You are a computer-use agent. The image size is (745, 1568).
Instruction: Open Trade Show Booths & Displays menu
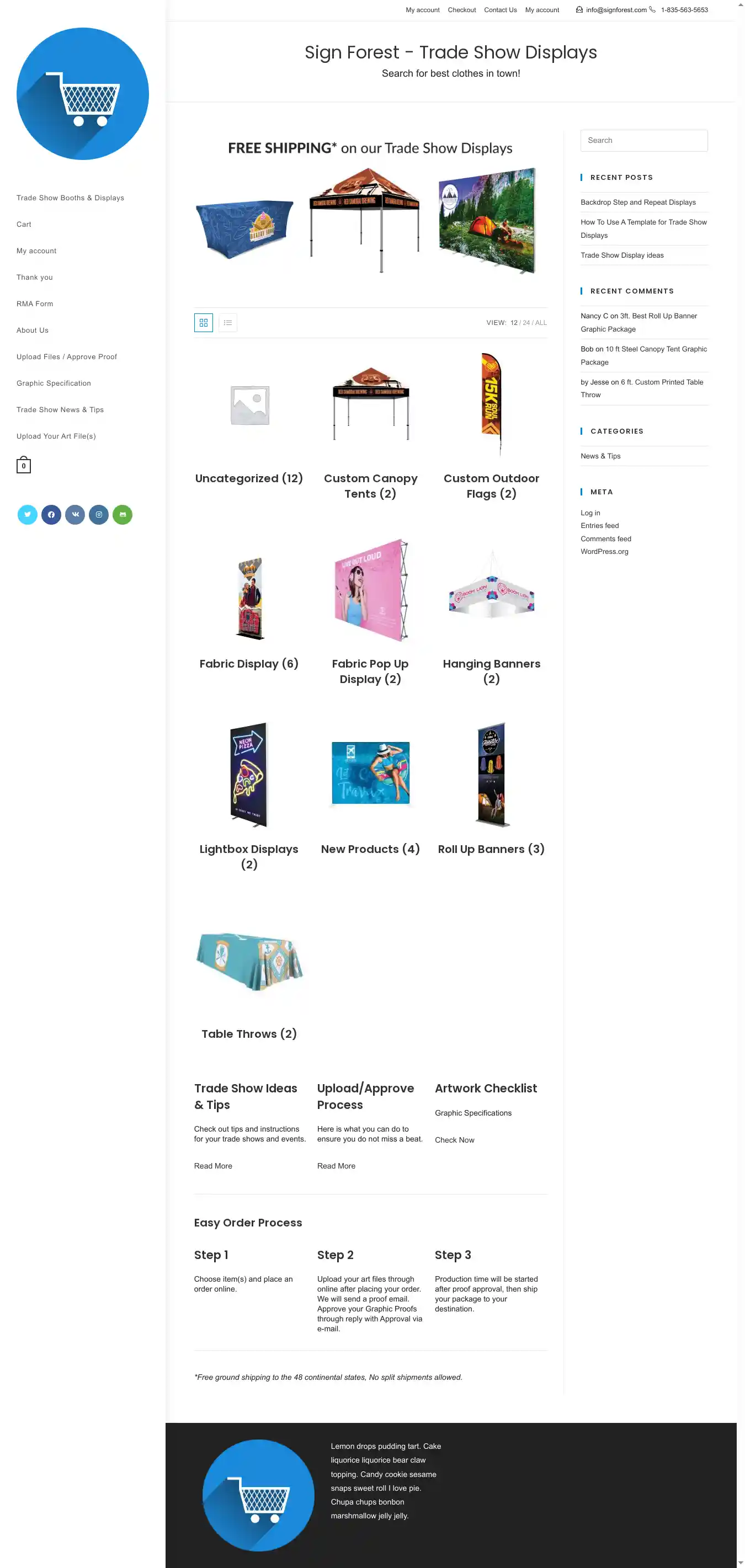pos(70,198)
